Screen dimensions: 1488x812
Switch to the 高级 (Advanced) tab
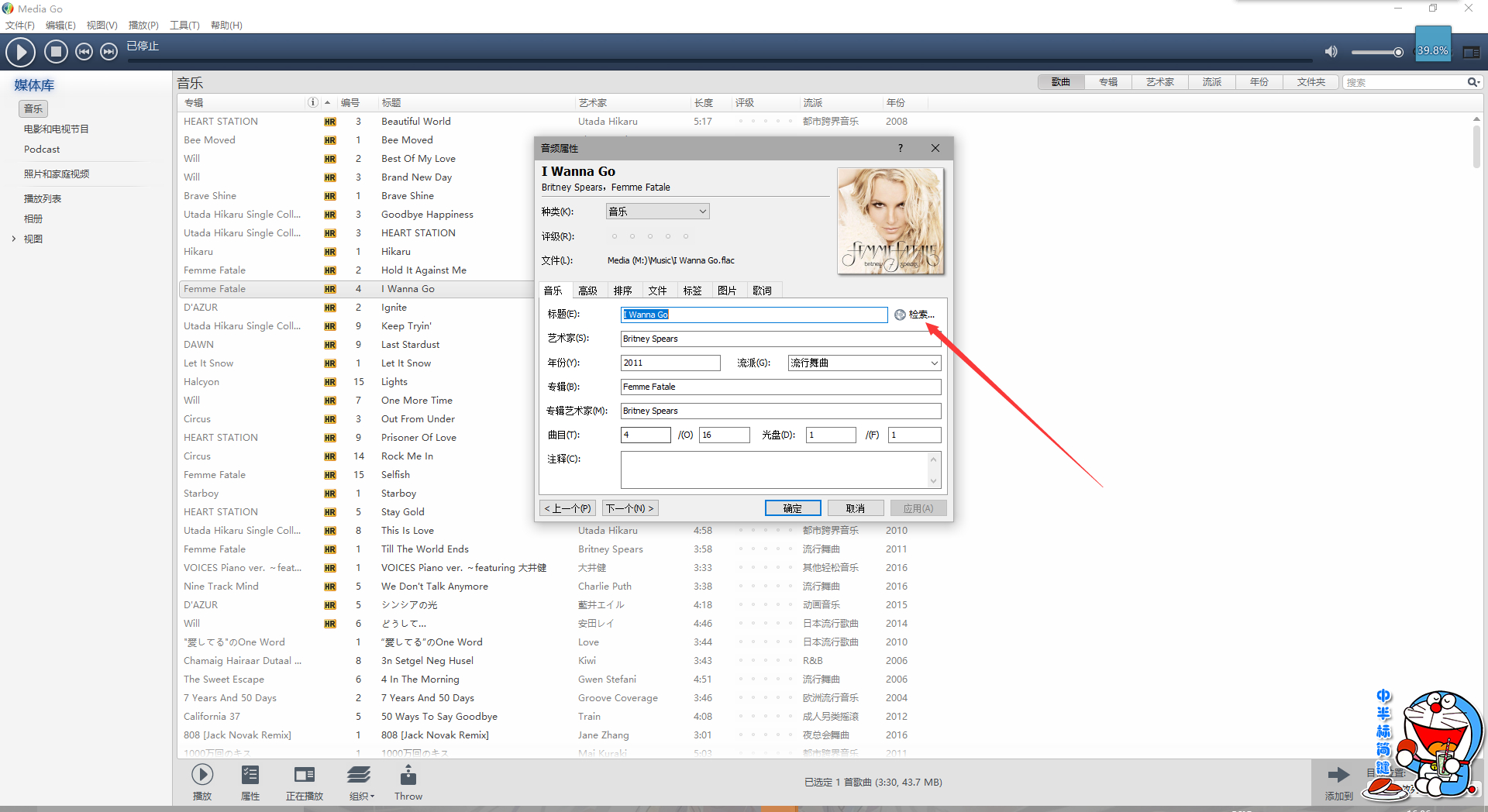click(x=588, y=291)
